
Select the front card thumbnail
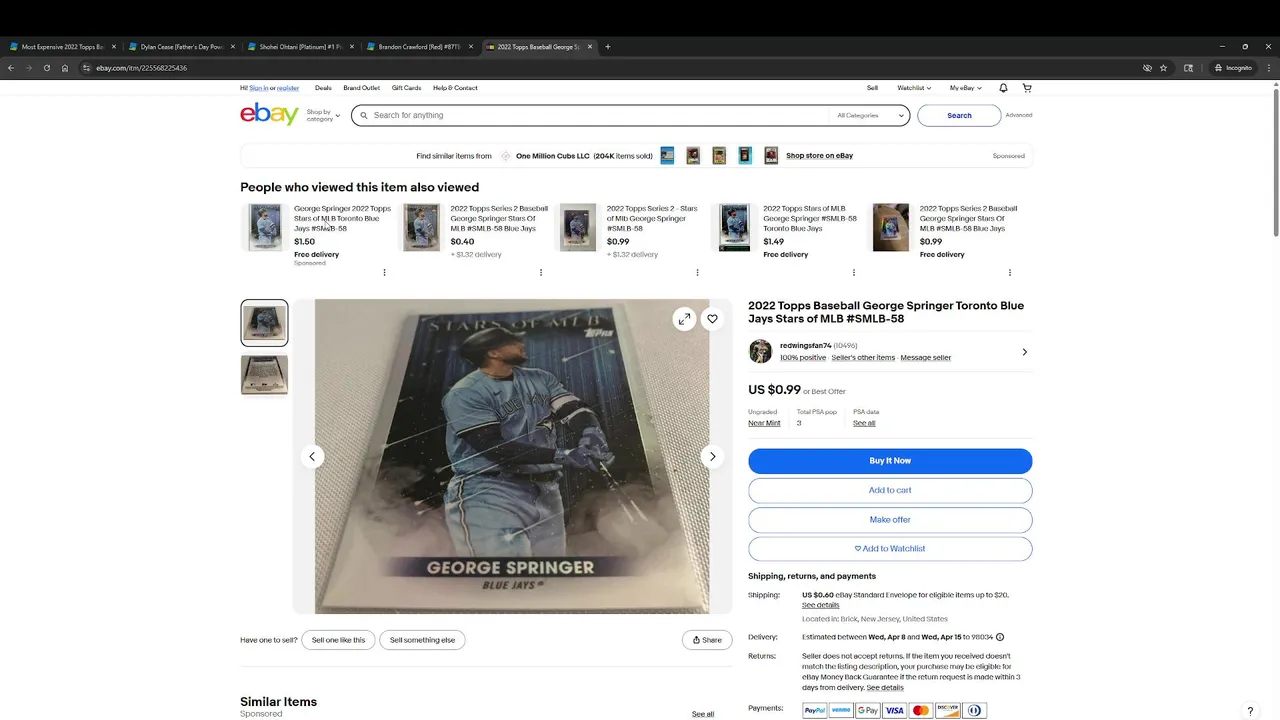click(x=264, y=323)
